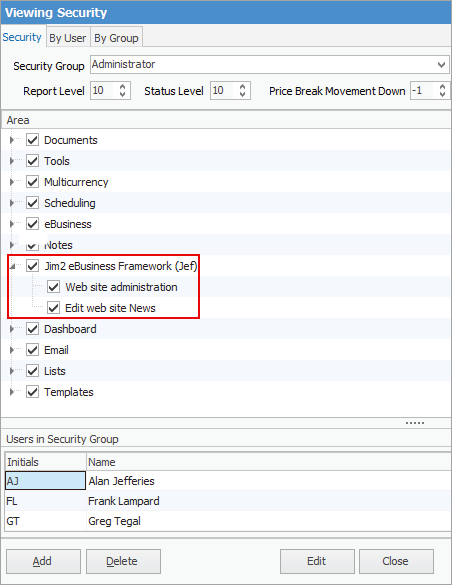The width and height of the screenshot is (452, 585).
Task: Click the Close button
Action: [x=396, y=561]
